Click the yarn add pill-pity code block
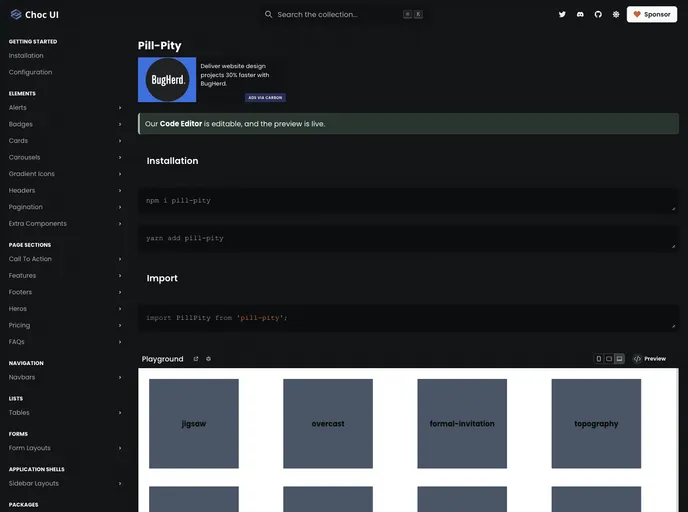This screenshot has width=688, height=512. pyautogui.click(x=408, y=238)
